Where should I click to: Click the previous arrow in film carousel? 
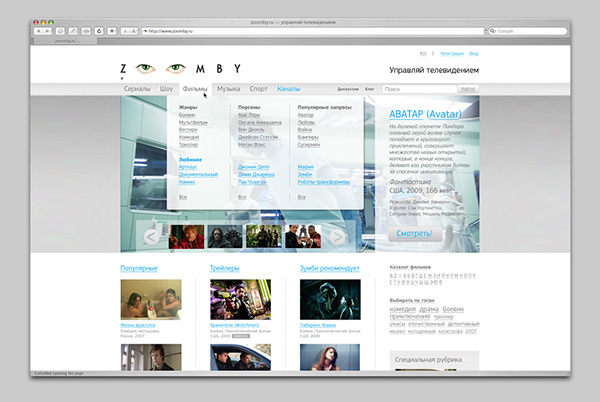tap(151, 237)
